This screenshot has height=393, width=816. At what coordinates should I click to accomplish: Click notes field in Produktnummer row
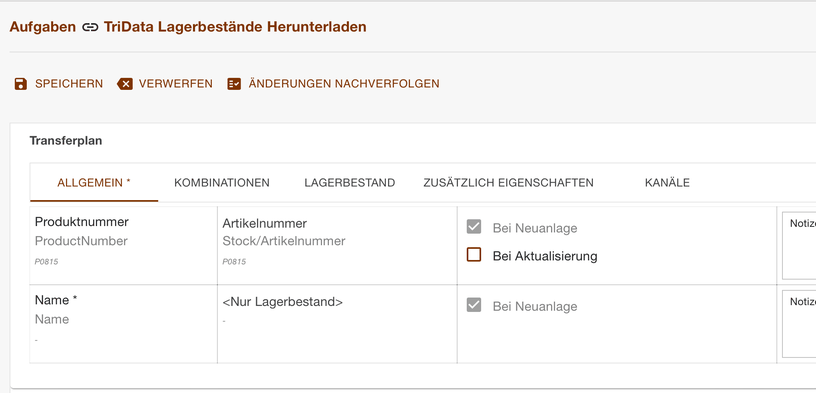[799, 246]
